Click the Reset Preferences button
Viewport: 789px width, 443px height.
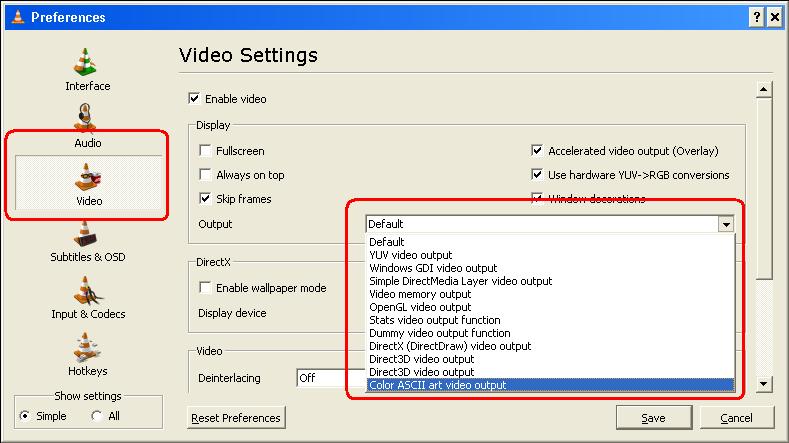click(x=236, y=418)
